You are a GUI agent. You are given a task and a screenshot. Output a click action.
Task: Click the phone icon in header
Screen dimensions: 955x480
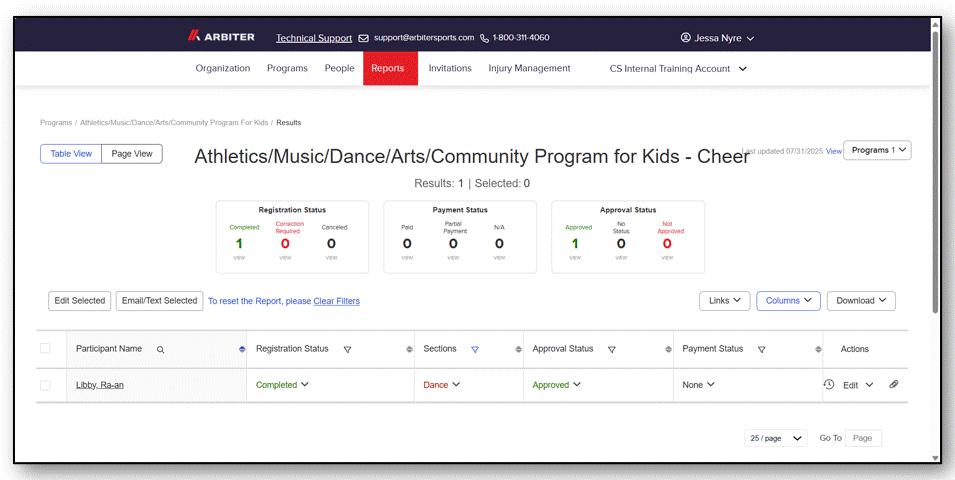point(485,38)
